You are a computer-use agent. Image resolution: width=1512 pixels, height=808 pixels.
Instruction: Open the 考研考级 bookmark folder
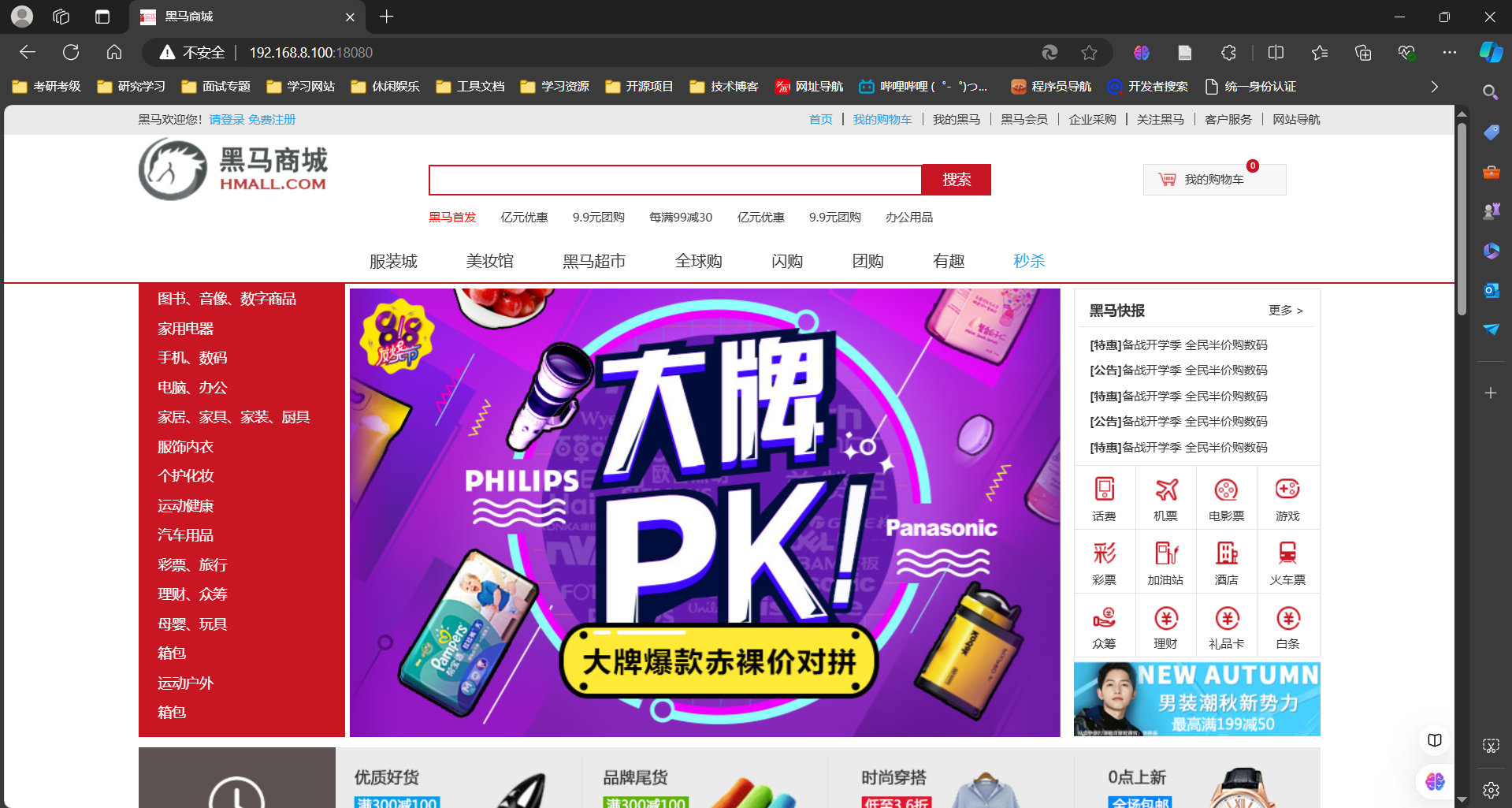point(47,87)
